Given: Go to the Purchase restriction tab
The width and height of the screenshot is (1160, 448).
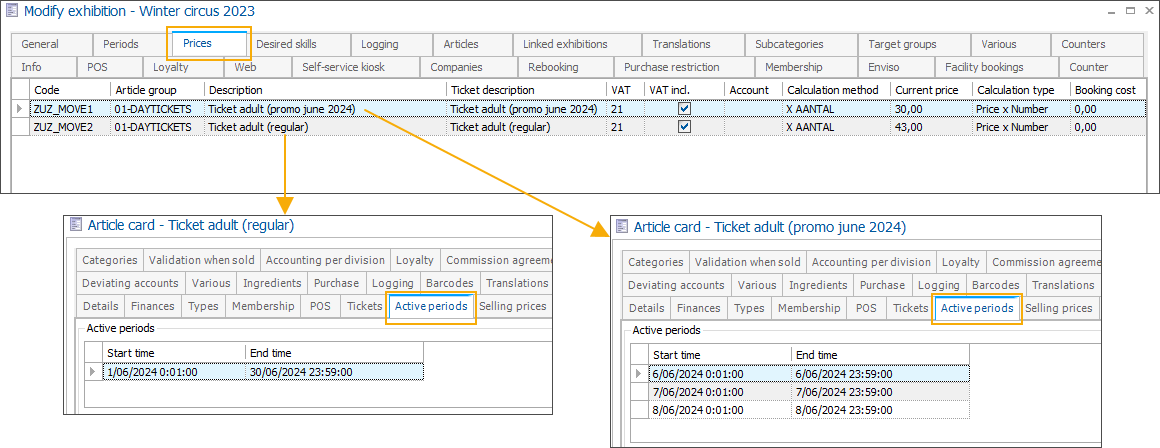Looking at the screenshot, I should (671, 67).
